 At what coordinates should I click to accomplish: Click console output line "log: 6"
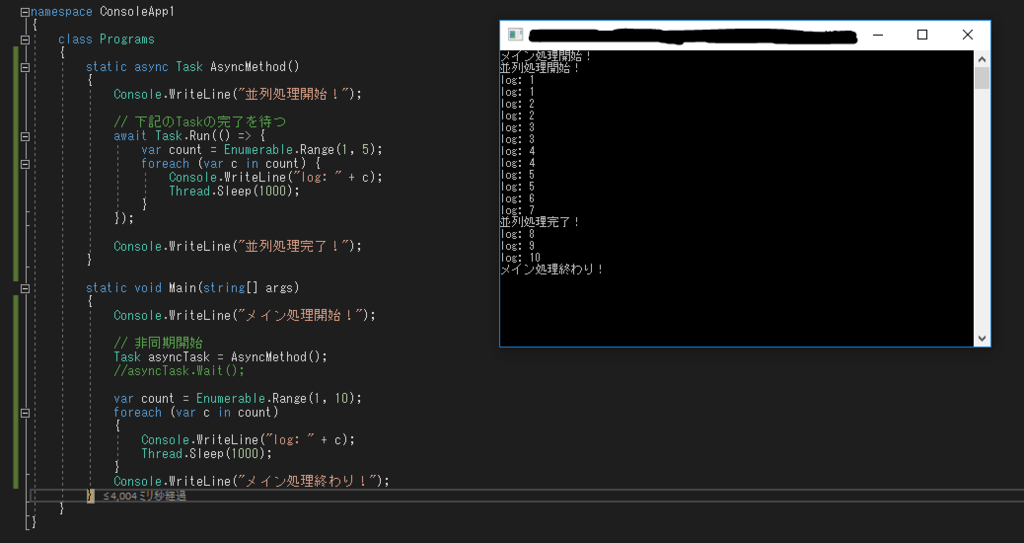coord(518,198)
